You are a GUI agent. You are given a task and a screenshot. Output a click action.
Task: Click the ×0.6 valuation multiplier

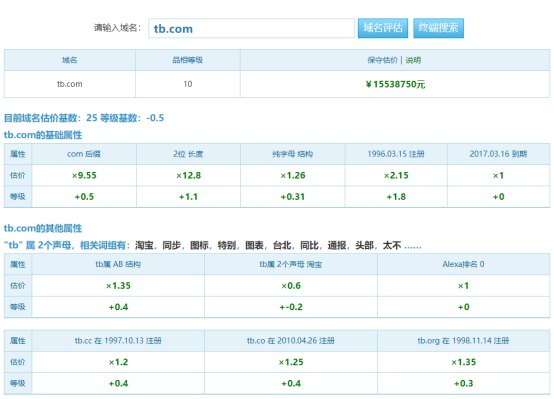click(291, 286)
